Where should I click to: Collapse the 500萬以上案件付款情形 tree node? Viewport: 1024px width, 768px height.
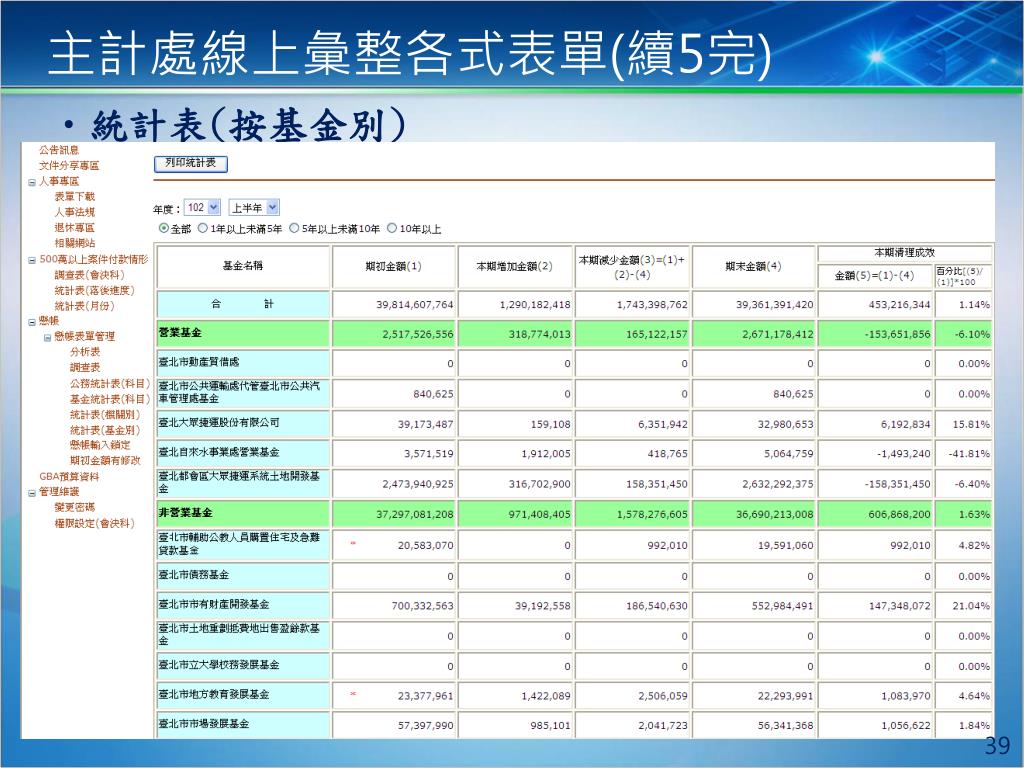[31, 260]
